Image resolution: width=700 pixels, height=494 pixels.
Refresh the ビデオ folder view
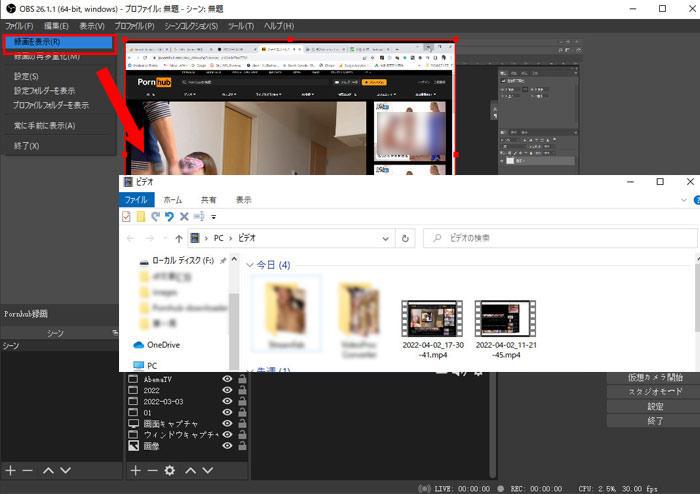pos(405,238)
